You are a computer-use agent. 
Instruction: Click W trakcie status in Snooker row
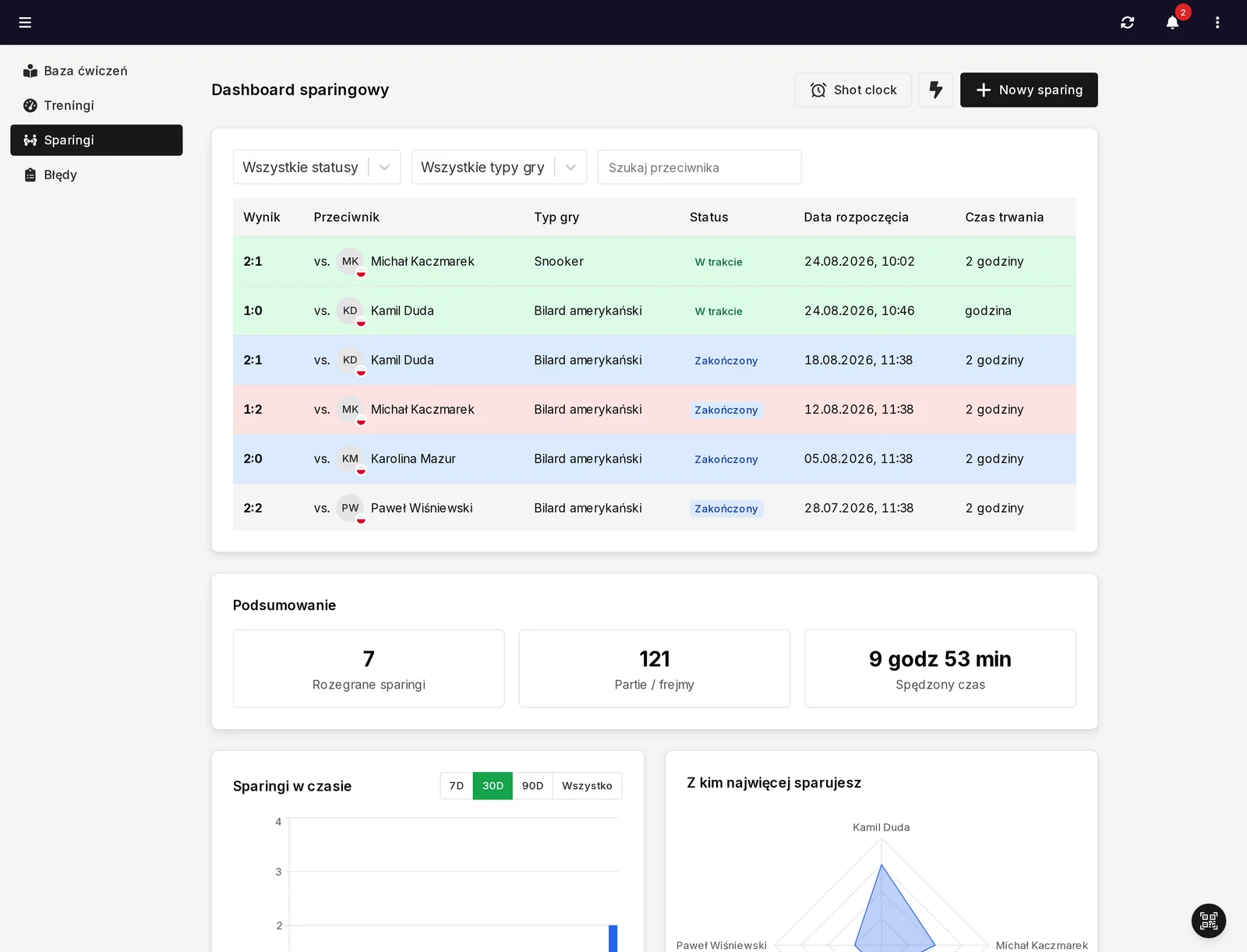(719, 262)
